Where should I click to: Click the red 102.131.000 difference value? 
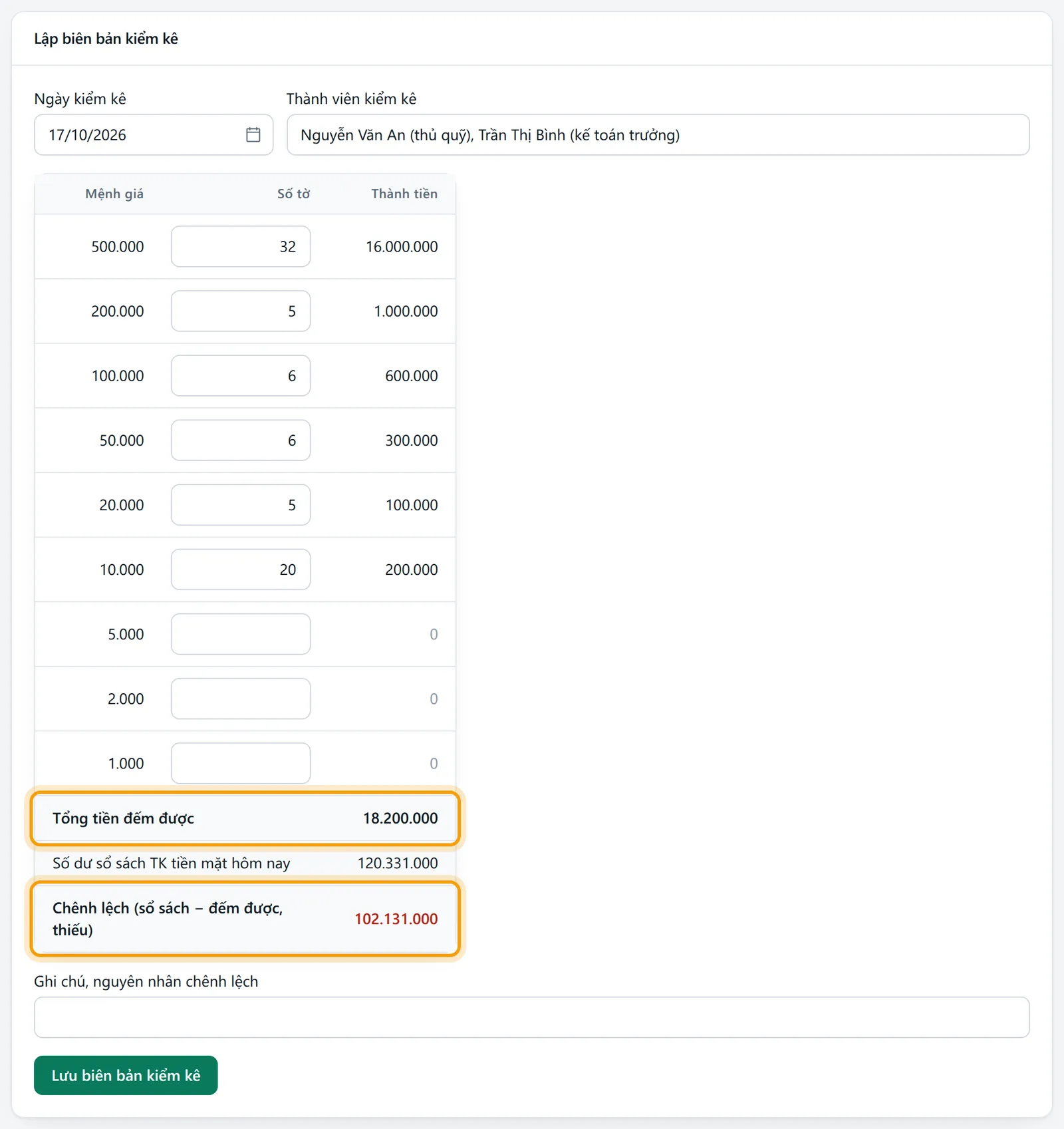396,919
